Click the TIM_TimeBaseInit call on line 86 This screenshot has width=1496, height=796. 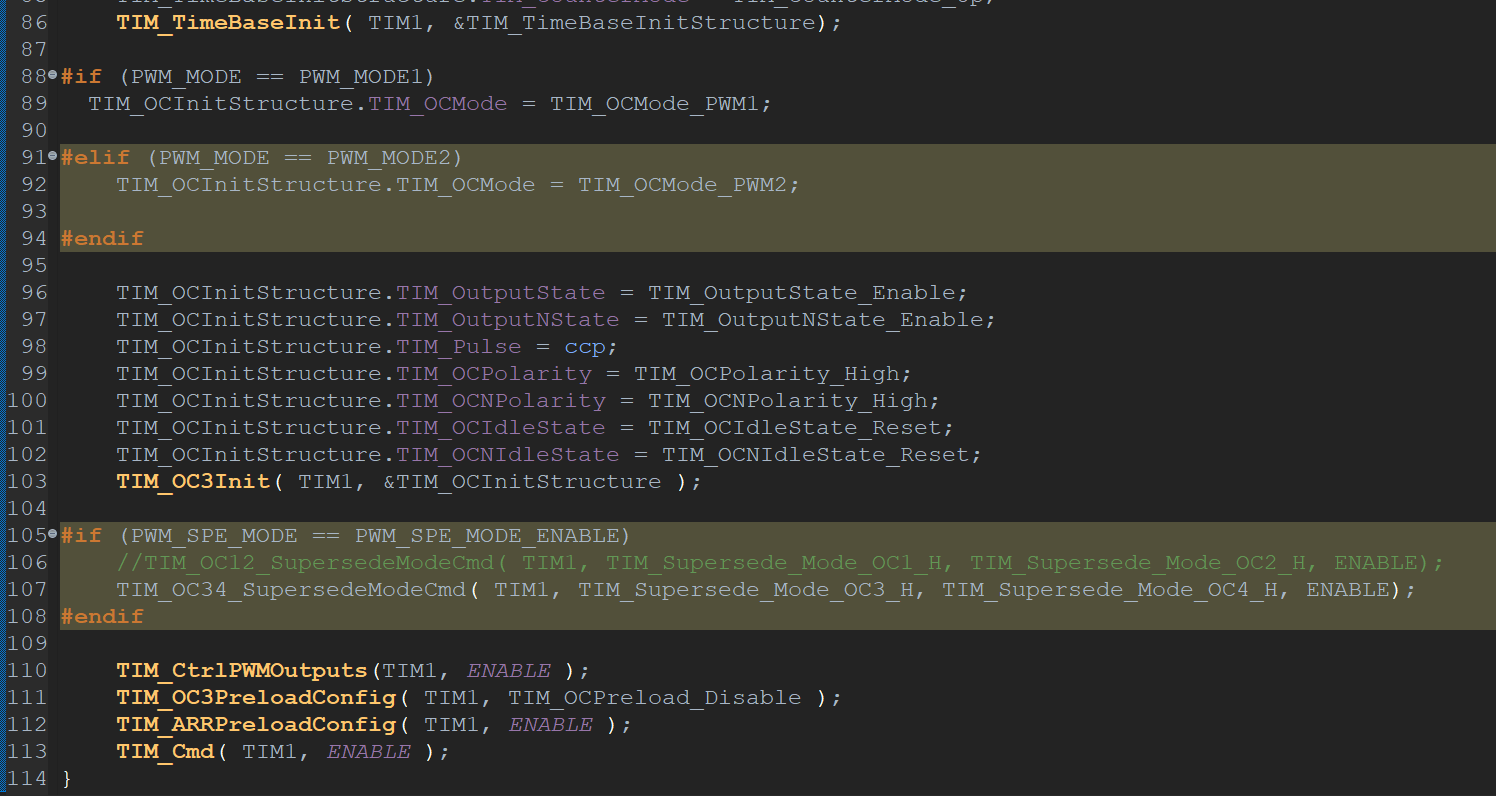(229, 22)
